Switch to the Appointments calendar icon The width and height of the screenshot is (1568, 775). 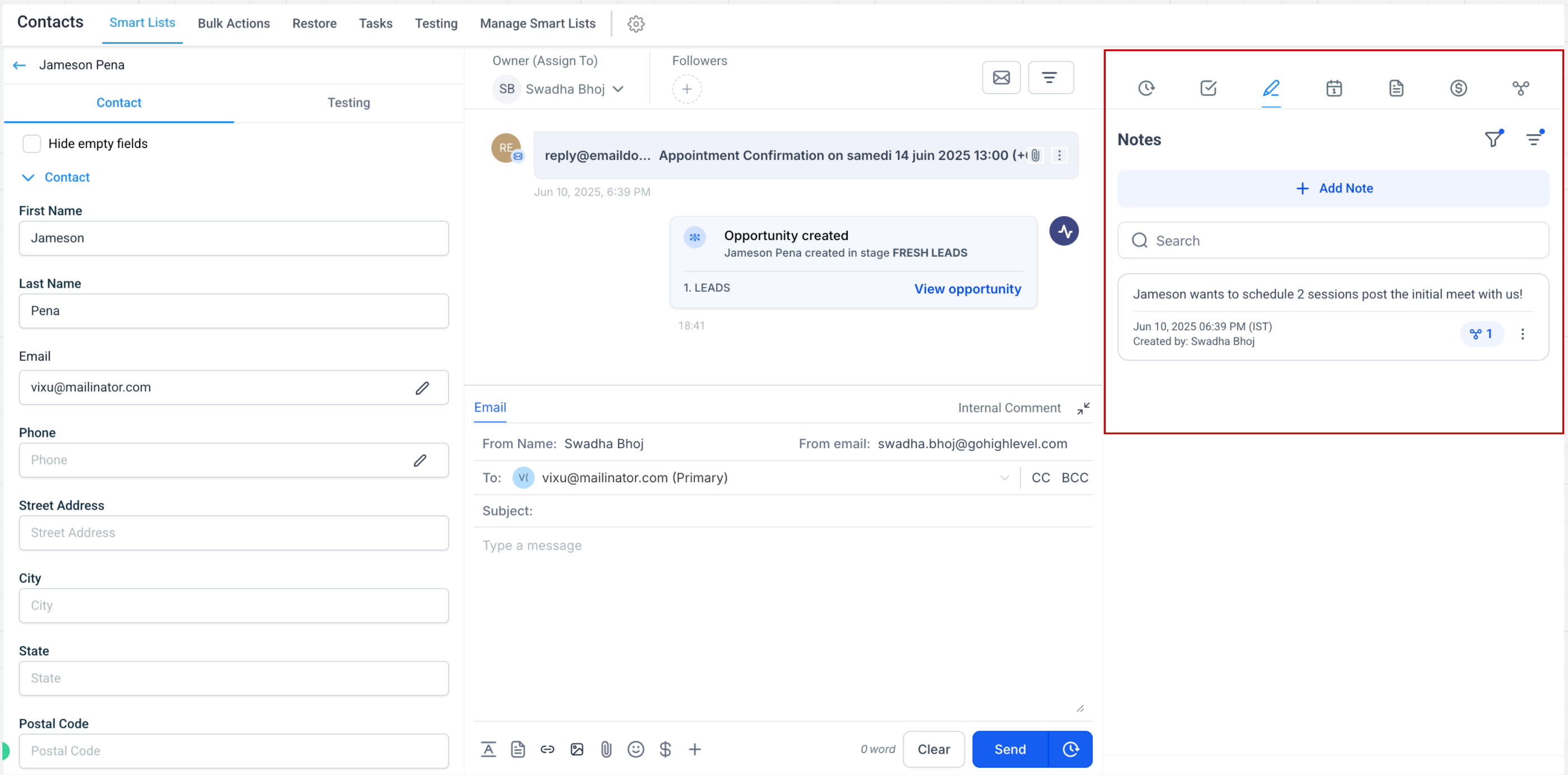click(x=1334, y=88)
